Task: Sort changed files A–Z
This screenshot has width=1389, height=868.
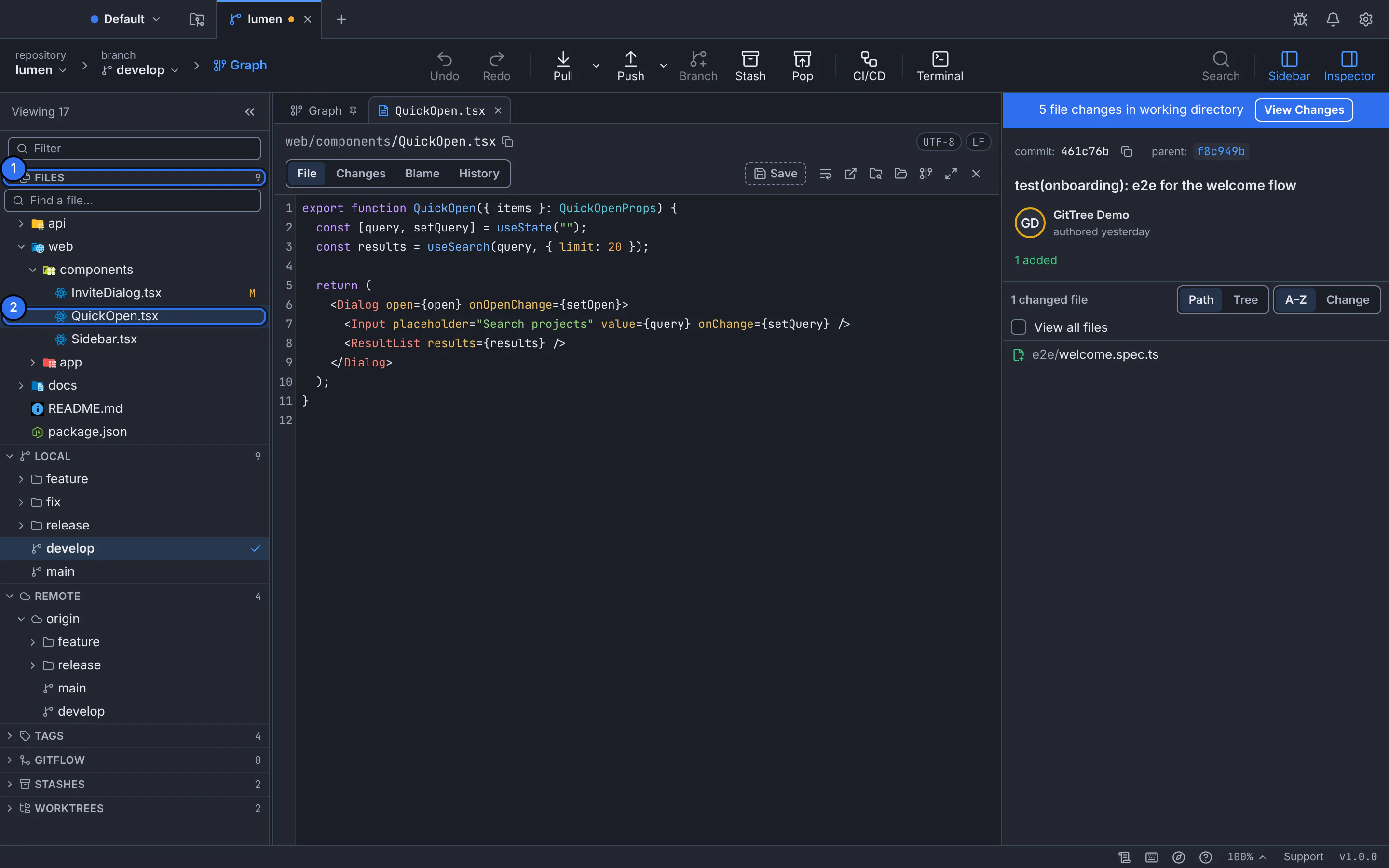Action: tap(1295, 299)
